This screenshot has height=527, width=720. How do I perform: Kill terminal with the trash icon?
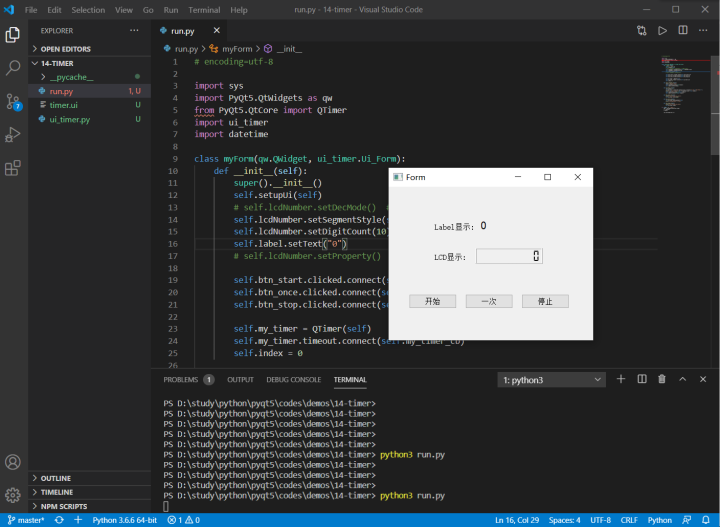pyautogui.click(x=662, y=379)
